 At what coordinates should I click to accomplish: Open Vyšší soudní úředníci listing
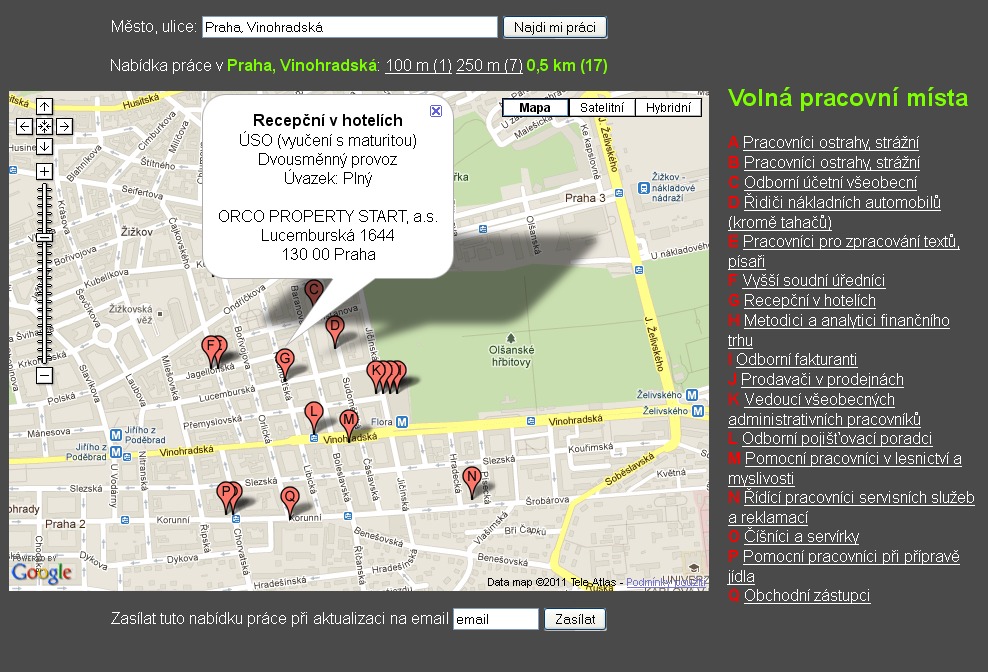click(x=813, y=281)
